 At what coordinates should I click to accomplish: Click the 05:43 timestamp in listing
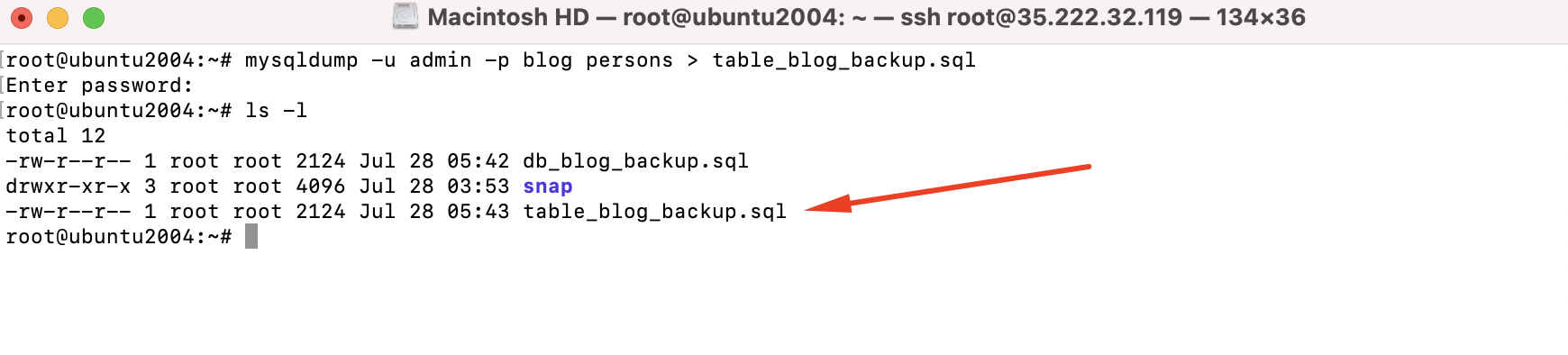[x=479, y=212]
